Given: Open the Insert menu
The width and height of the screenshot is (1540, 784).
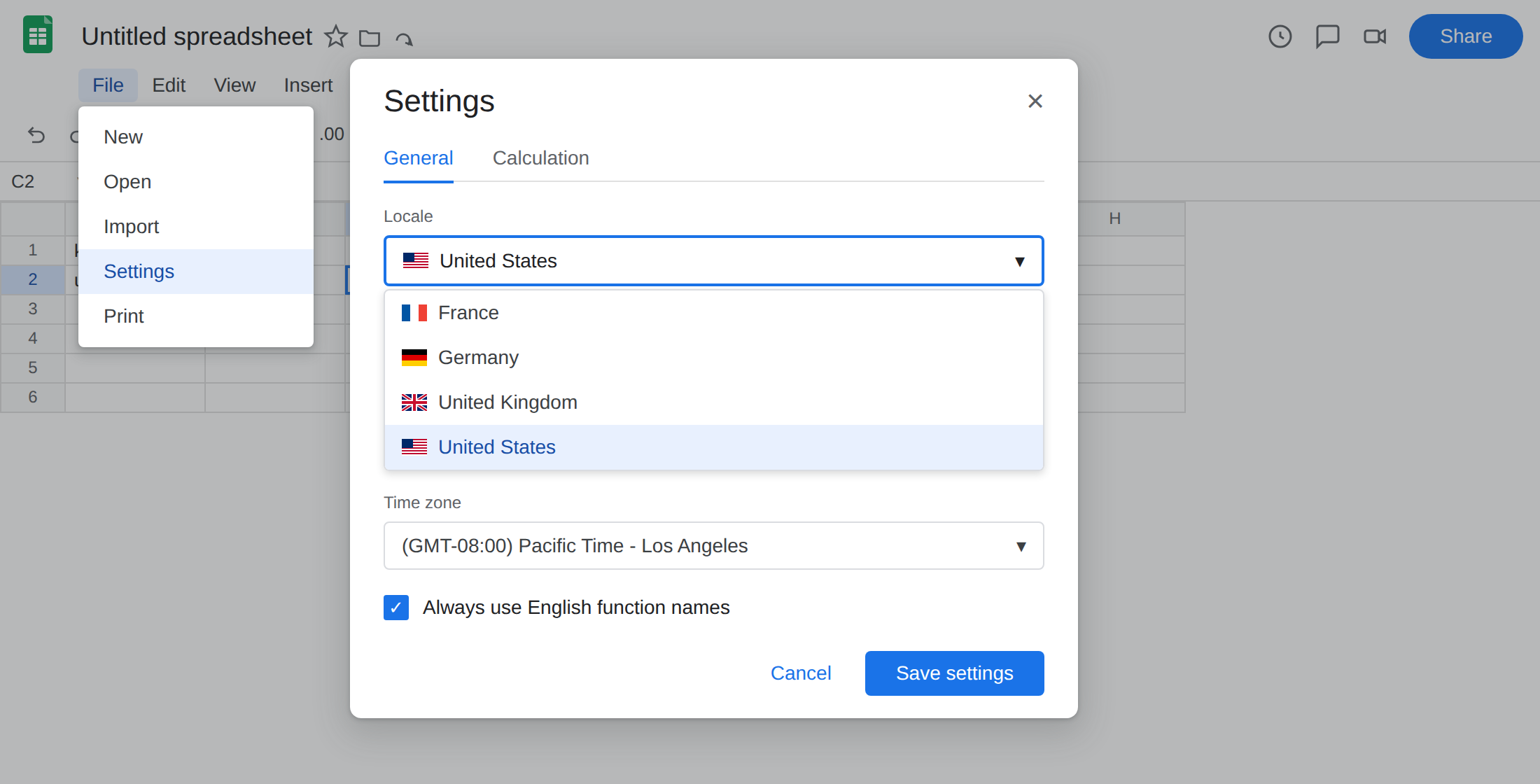Looking at the screenshot, I should point(308,85).
